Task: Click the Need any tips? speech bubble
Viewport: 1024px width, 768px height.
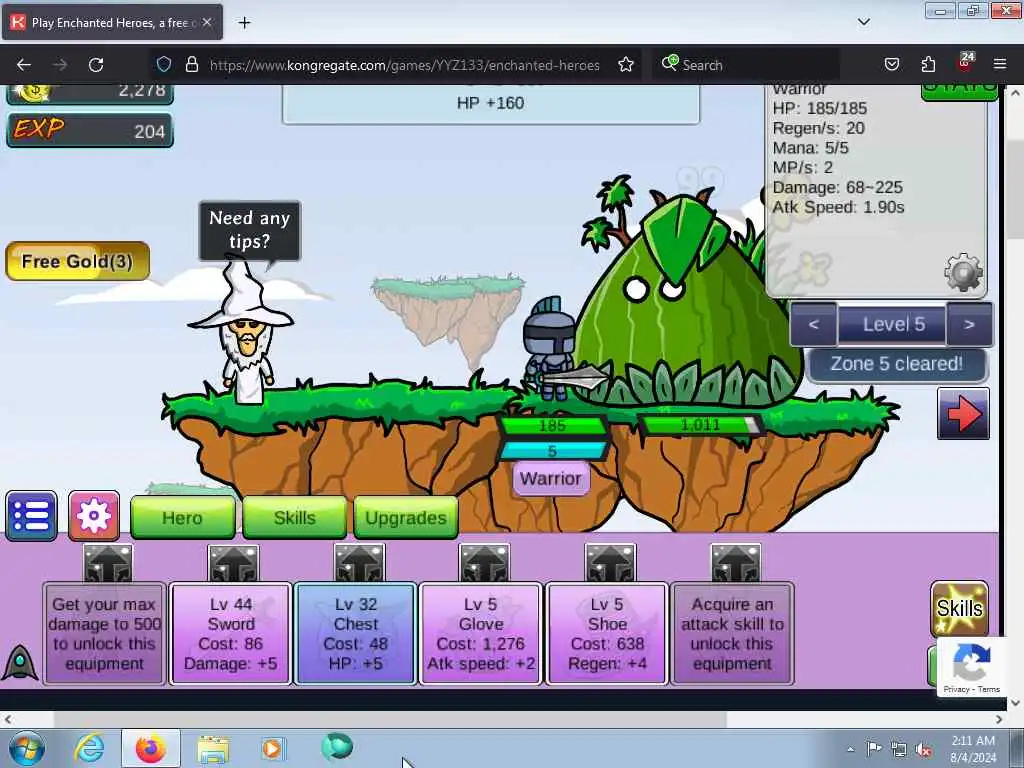Action: pyautogui.click(x=249, y=230)
